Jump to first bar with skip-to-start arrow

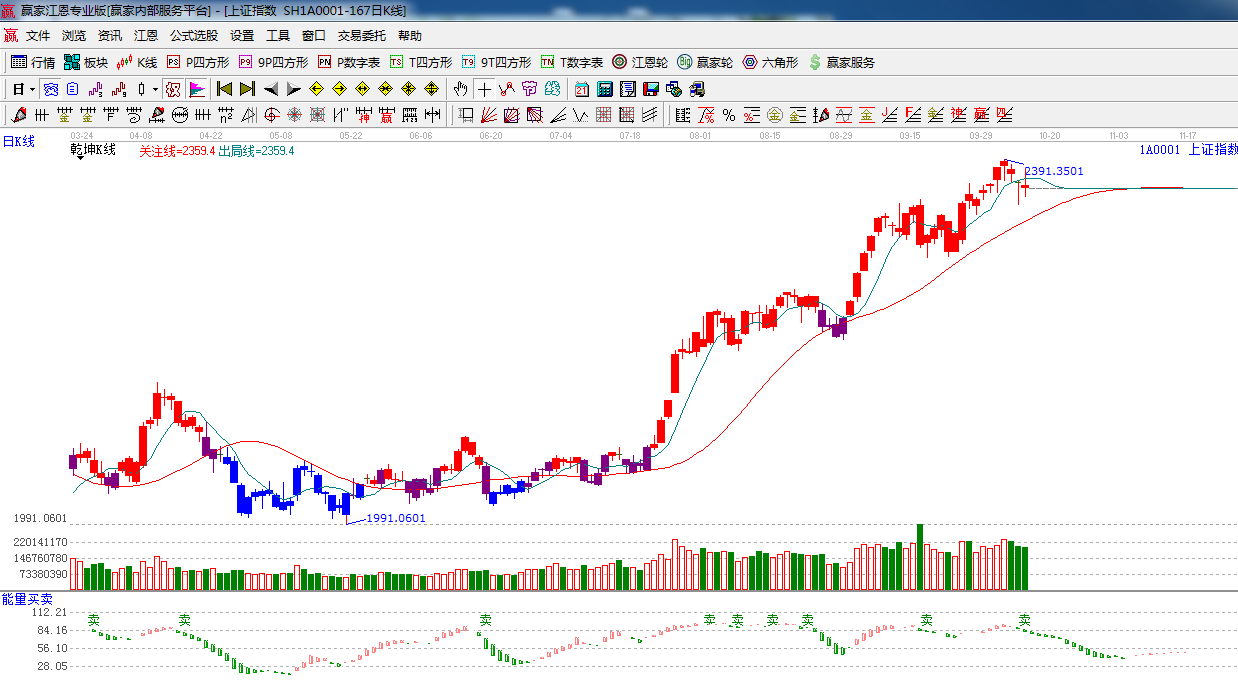(x=224, y=89)
